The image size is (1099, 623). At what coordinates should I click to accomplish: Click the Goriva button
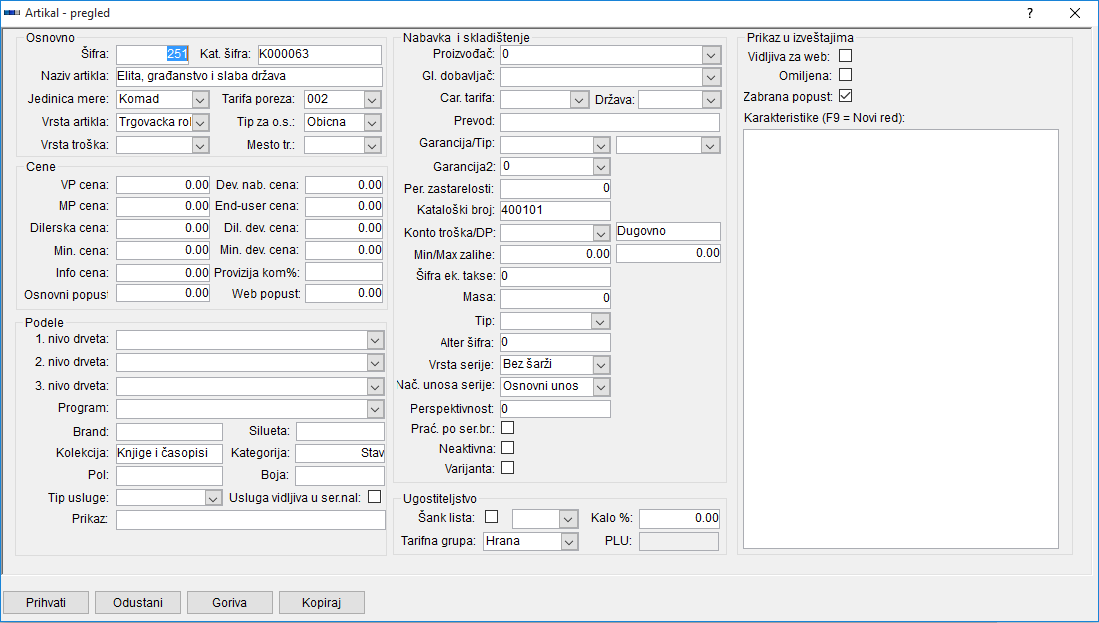(x=230, y=602)
